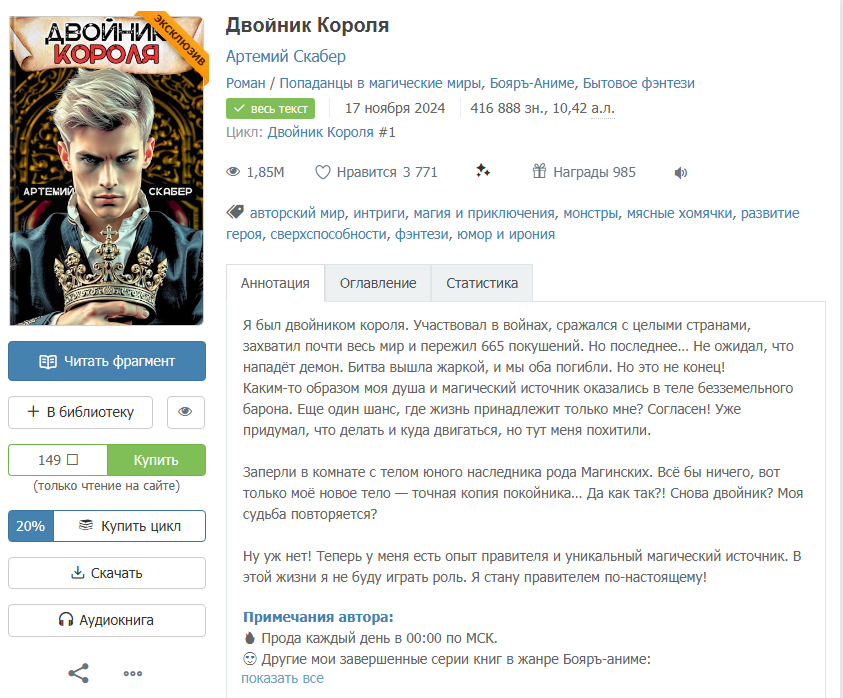
Task: Click the share icon below Аудиокнига
Action: [78, 673]
